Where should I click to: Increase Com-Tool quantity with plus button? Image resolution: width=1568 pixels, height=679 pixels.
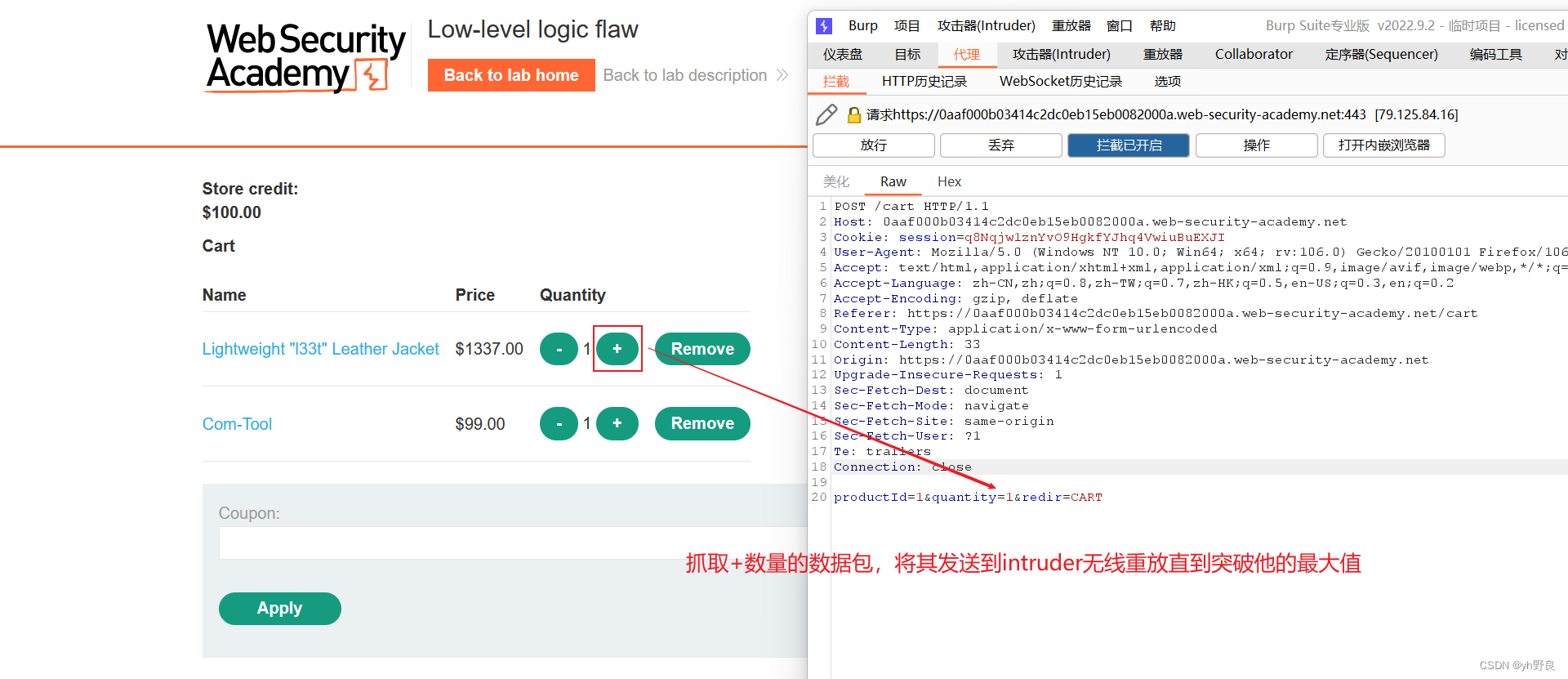click(x=617, y=423)
